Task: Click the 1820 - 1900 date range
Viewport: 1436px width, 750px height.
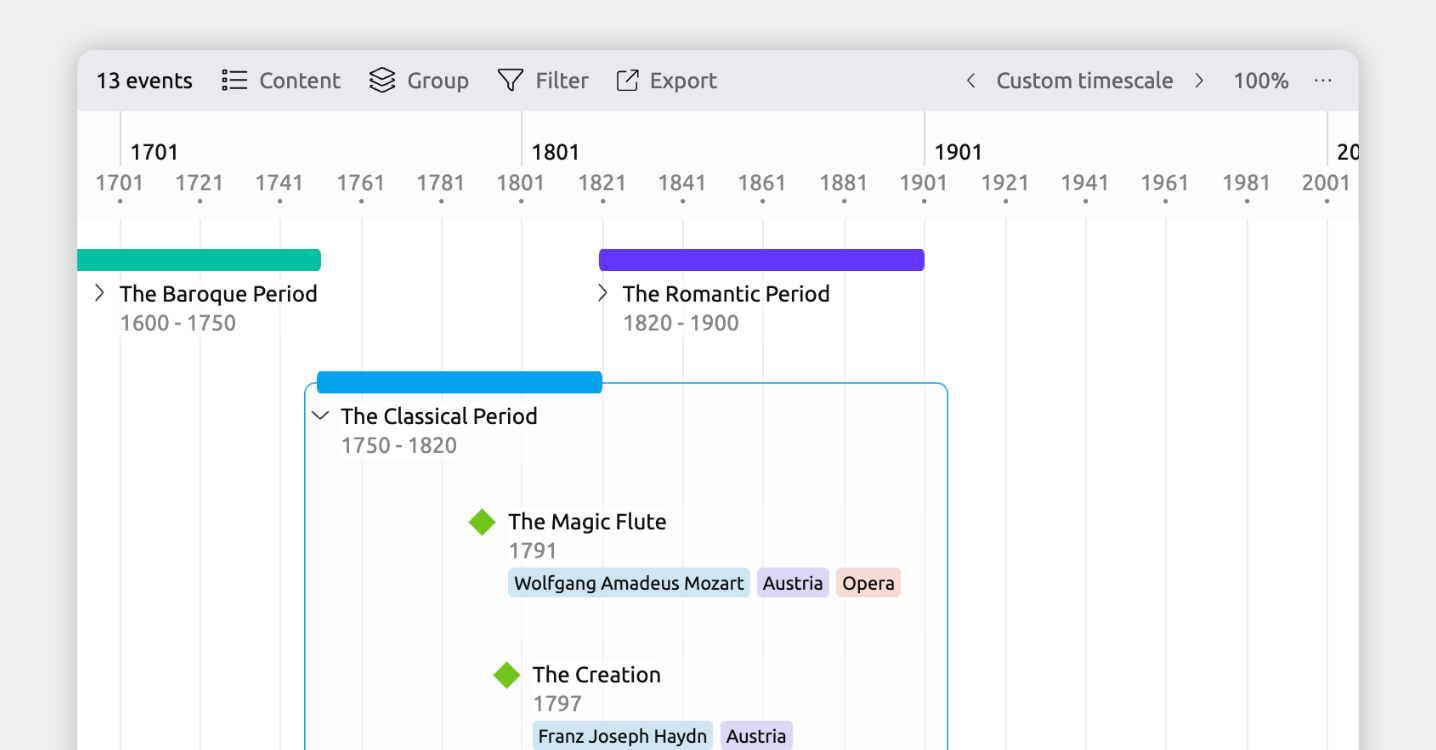Action: click(x=681, y=323)
